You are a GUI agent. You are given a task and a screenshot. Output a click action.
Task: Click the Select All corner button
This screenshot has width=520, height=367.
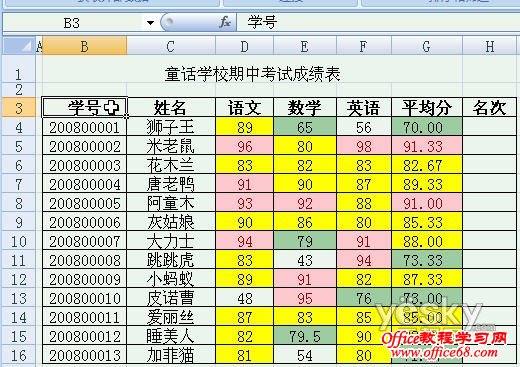(x=19, y=46)
